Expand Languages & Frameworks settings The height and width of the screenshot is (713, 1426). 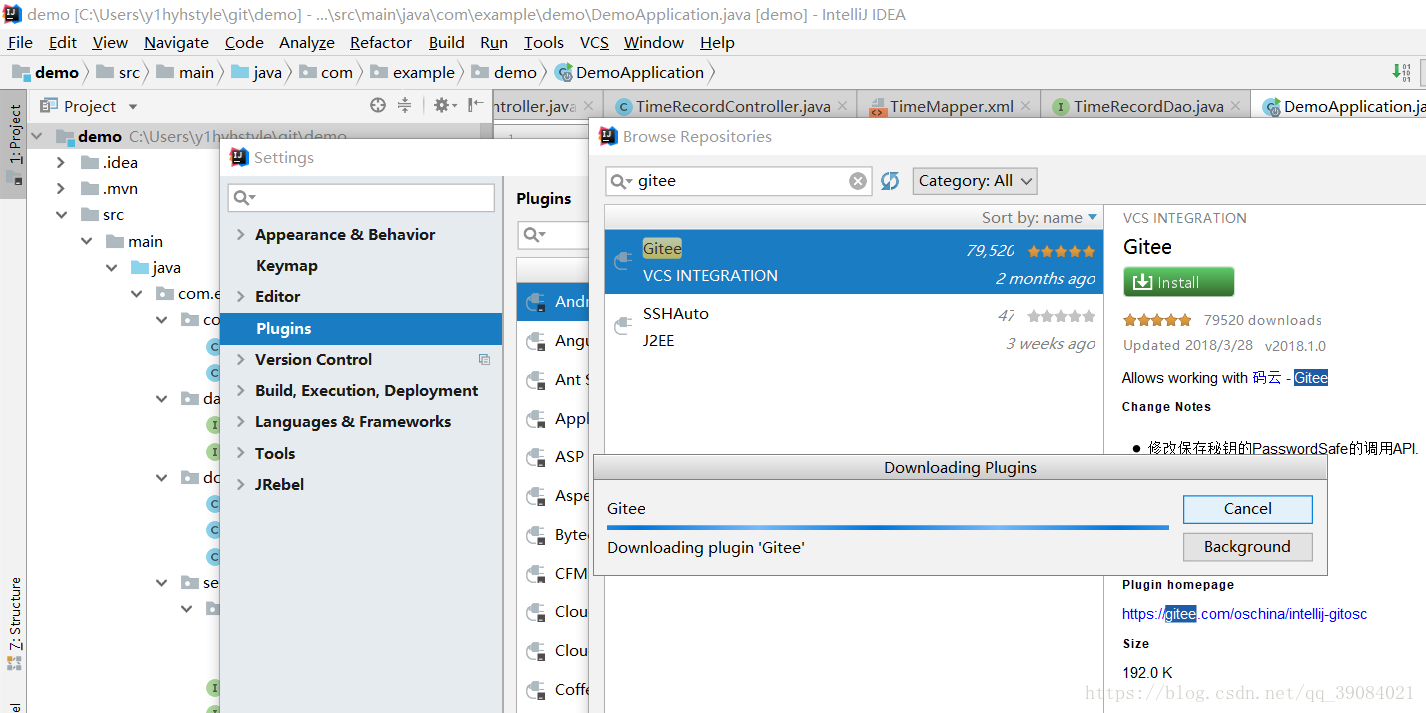pos(240,421)
